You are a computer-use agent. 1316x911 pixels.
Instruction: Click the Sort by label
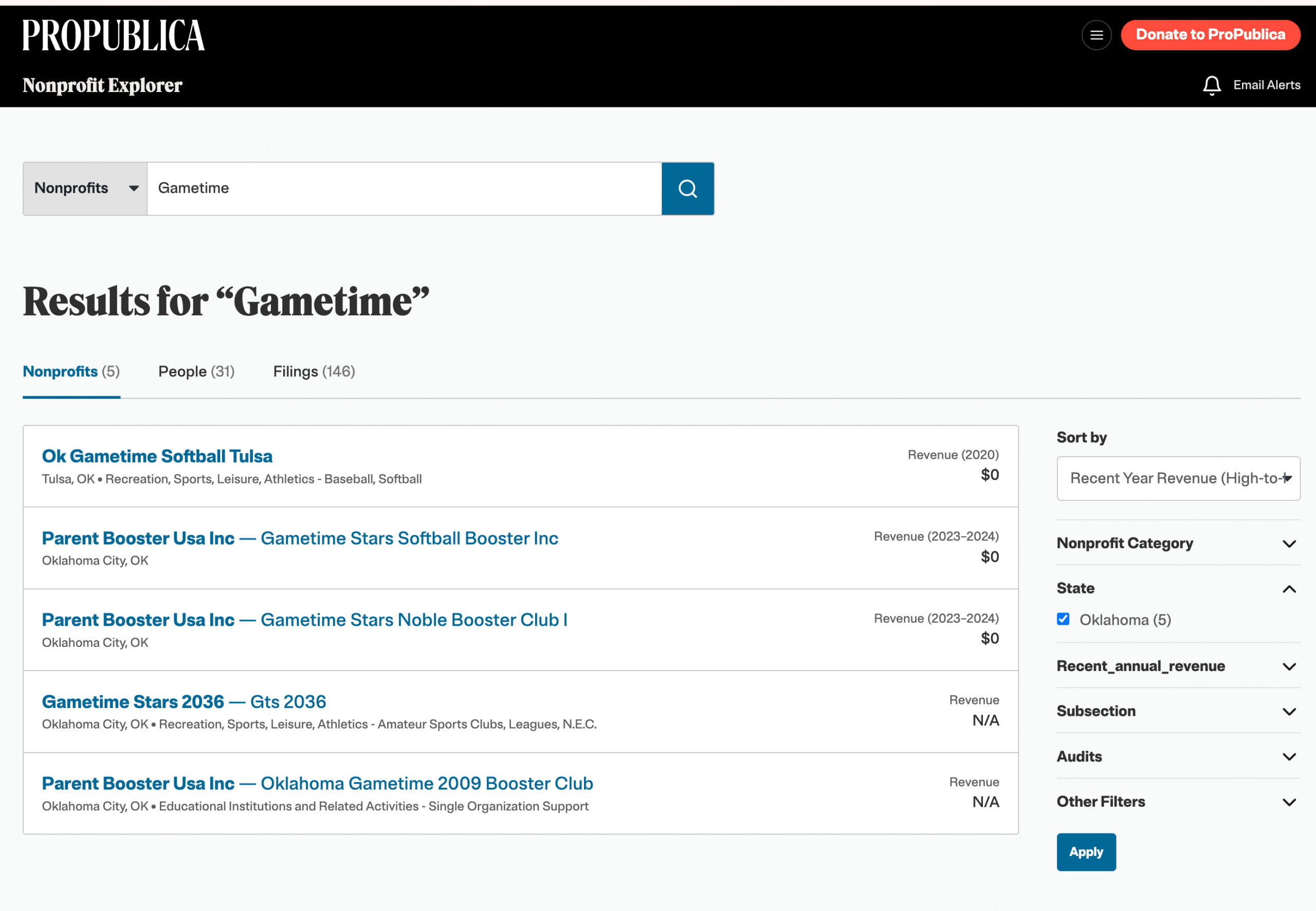click(x=1082, y=437)
